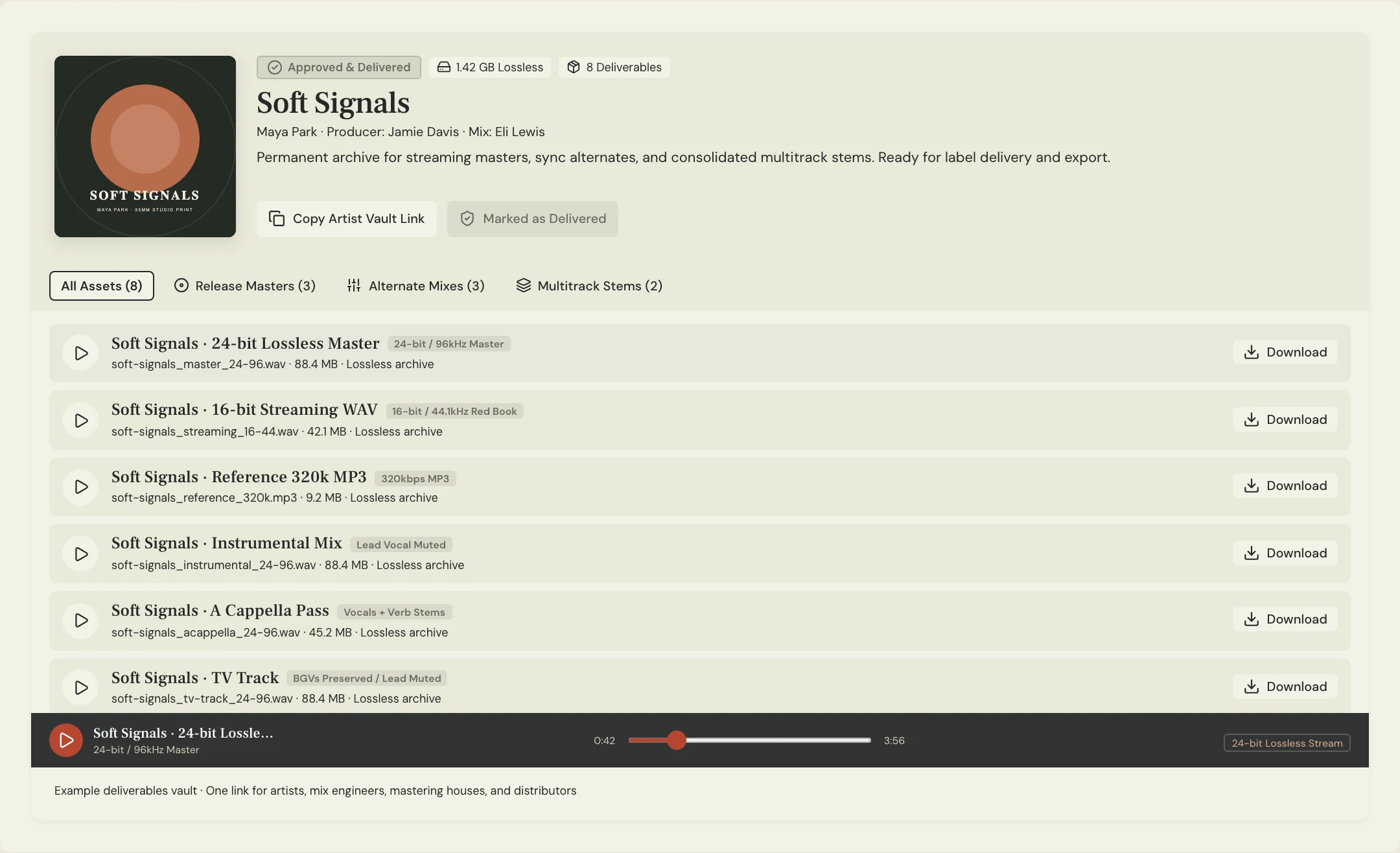Image resolution: width=1400 pixels, height=853 pixels.
Task: Click the 24-bit Lossless Stream badge
Action: coord(1287,743)
